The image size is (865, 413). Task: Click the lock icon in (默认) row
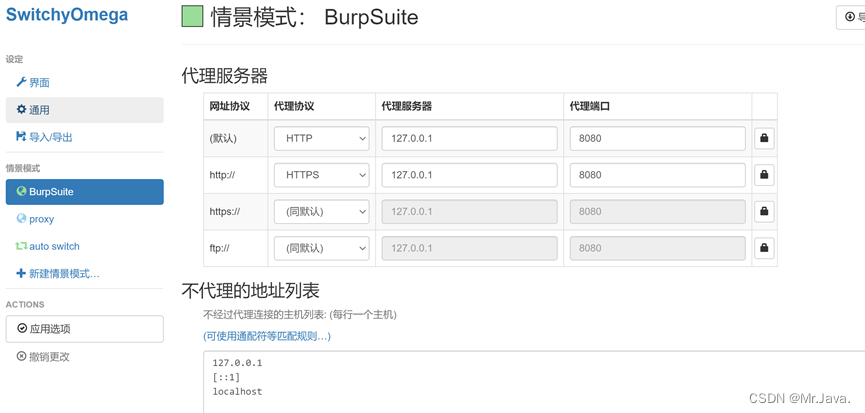pos(764,138)
